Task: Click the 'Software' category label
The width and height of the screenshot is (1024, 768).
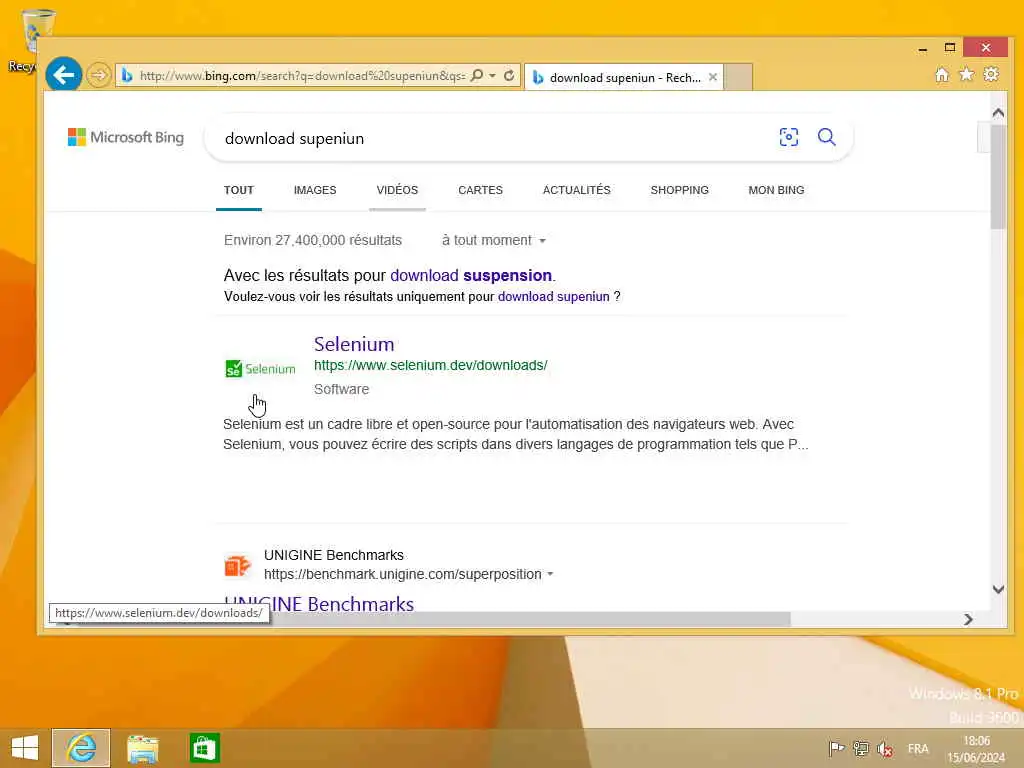Action: (x=342, y=389)
